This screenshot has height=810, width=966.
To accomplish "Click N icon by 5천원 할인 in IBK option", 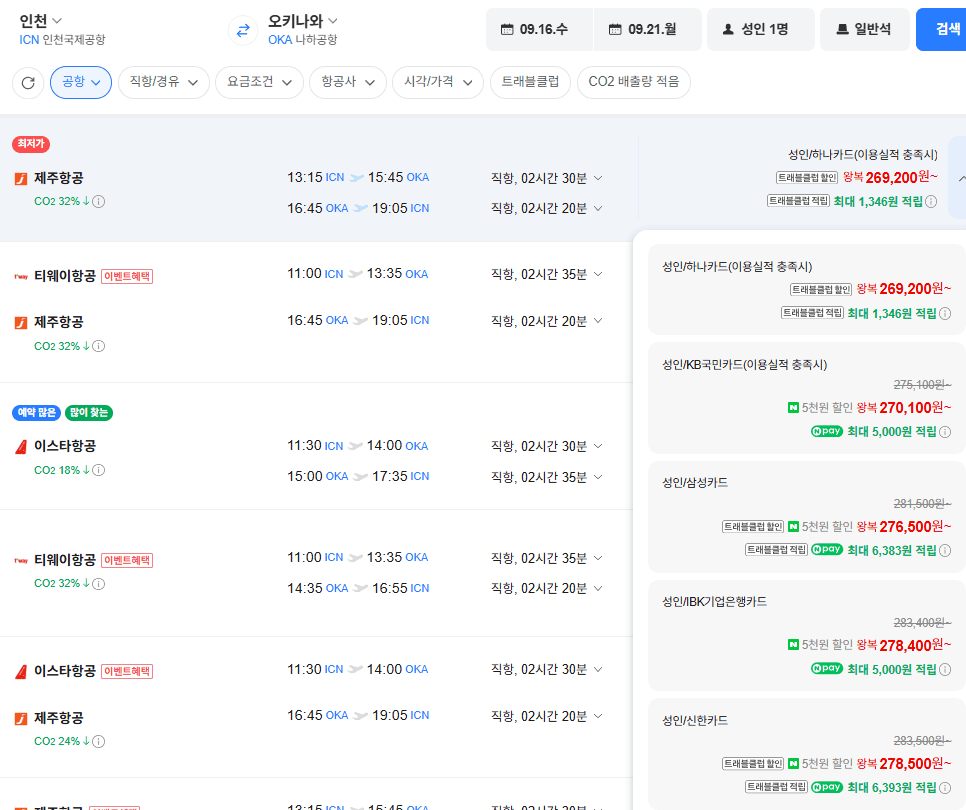I will click(794, 645).
